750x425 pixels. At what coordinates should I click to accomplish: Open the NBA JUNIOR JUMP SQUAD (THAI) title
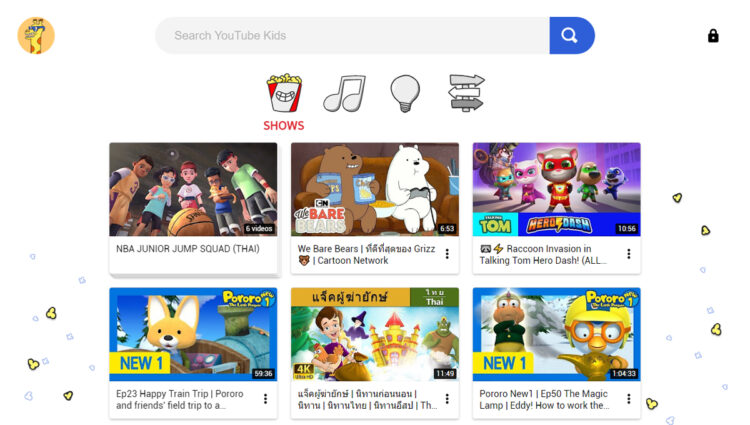coord(188,249)
